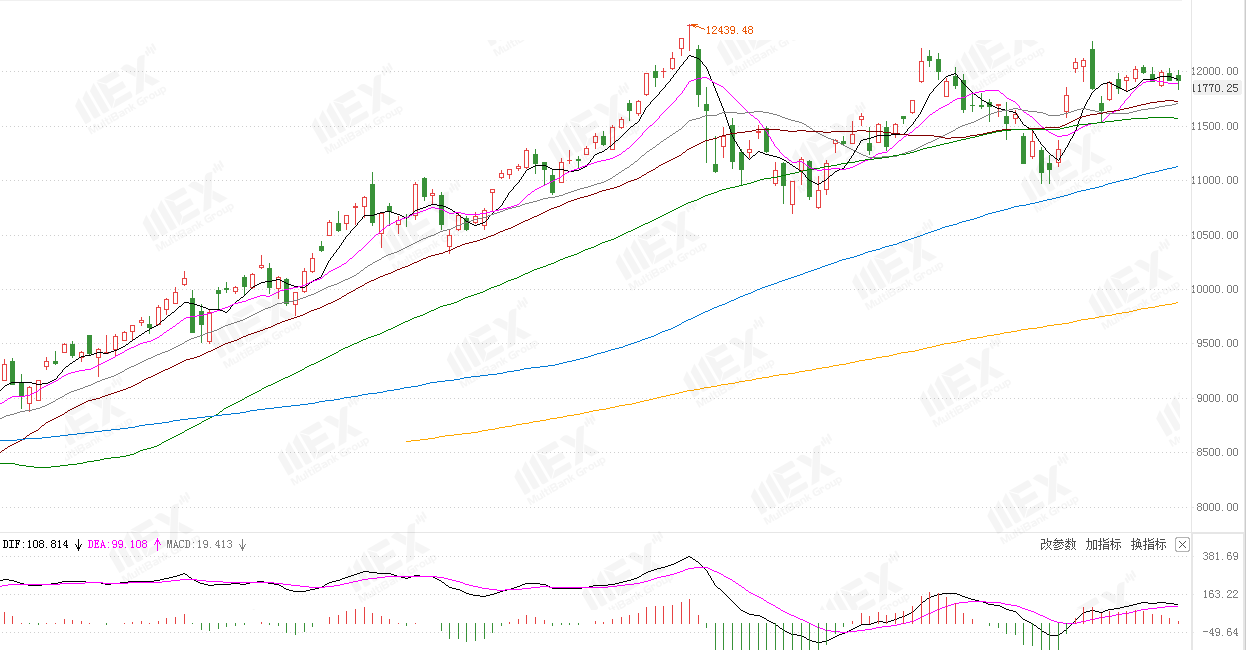Select the MACD:19.413 value label
The height and width of the screenshot is (650, 1246).
click(199, 545)
